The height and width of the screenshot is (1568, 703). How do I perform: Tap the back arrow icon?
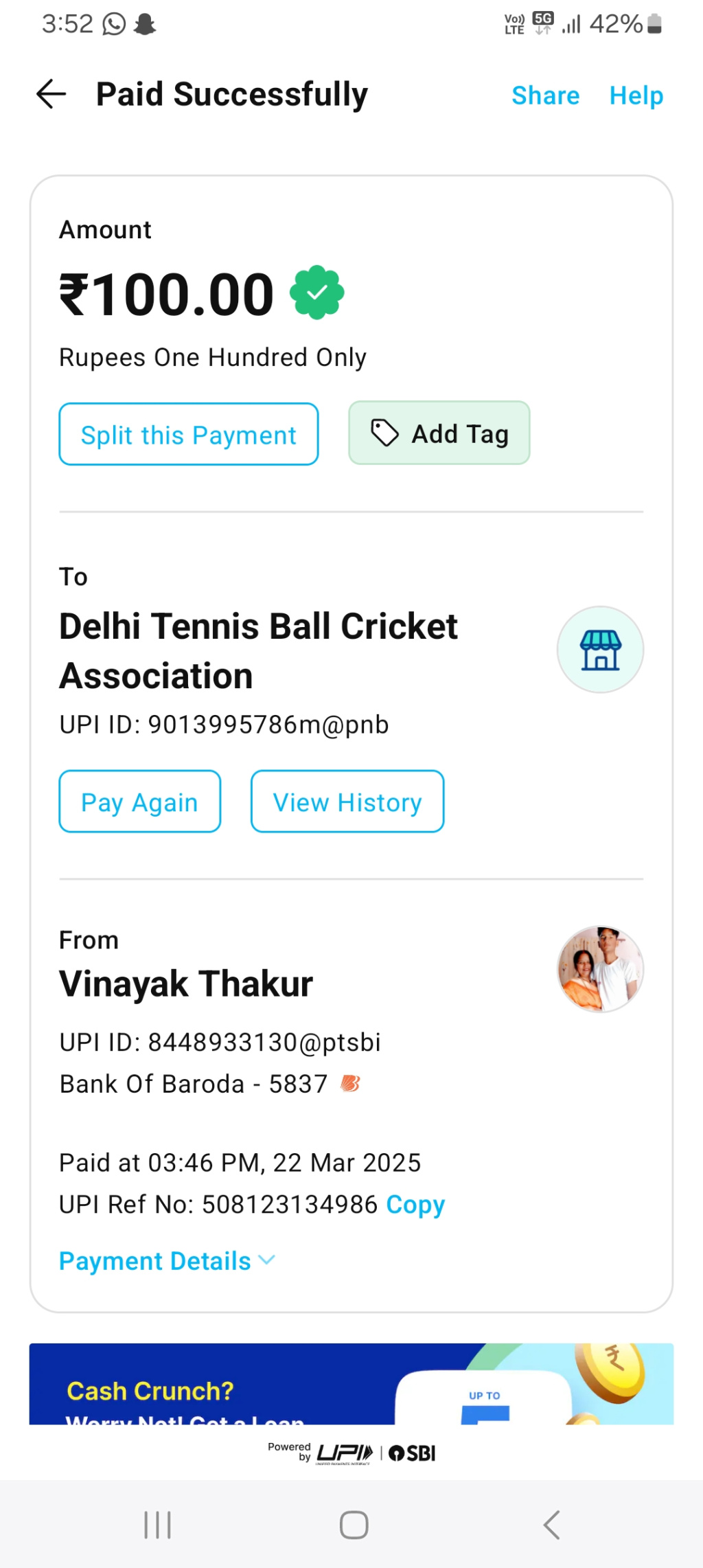coord(51,94)
